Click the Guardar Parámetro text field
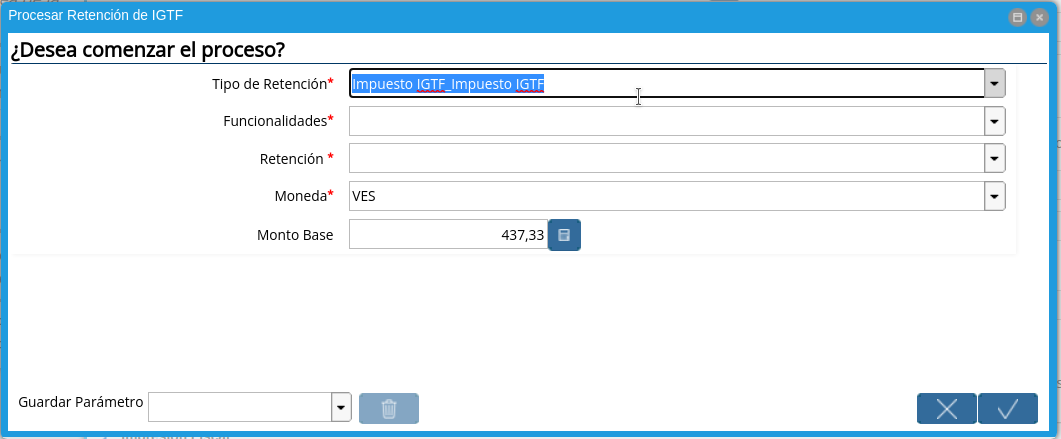 coord(240,407)
